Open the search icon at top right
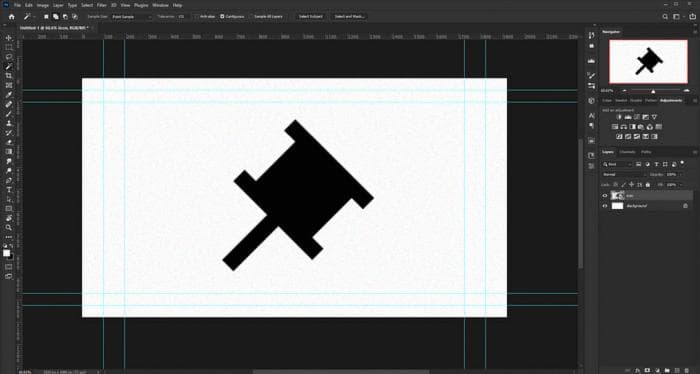 pos(665,17)
